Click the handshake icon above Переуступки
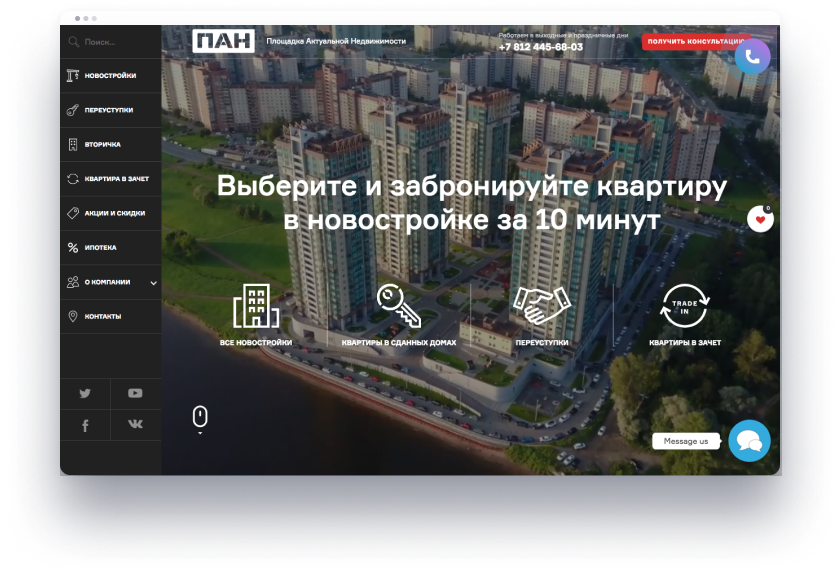Screen dimensions: 840x575 tap(542, 305)
